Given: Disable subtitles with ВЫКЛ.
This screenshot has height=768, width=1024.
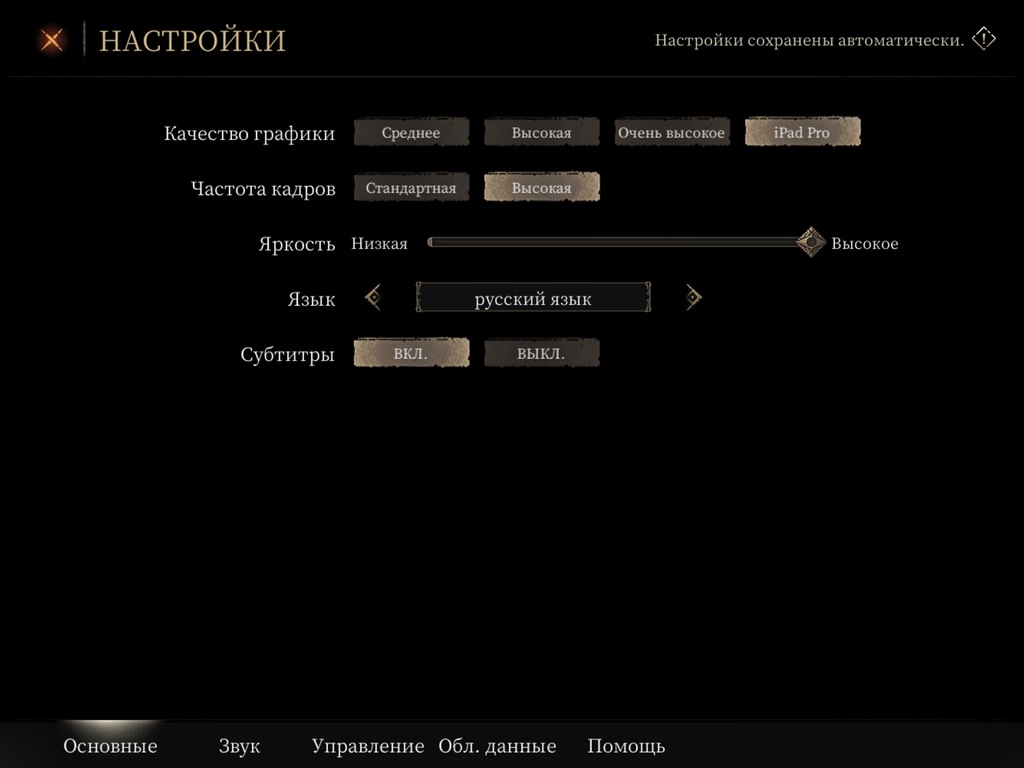Looking at the screenshot, I should 541,354.
